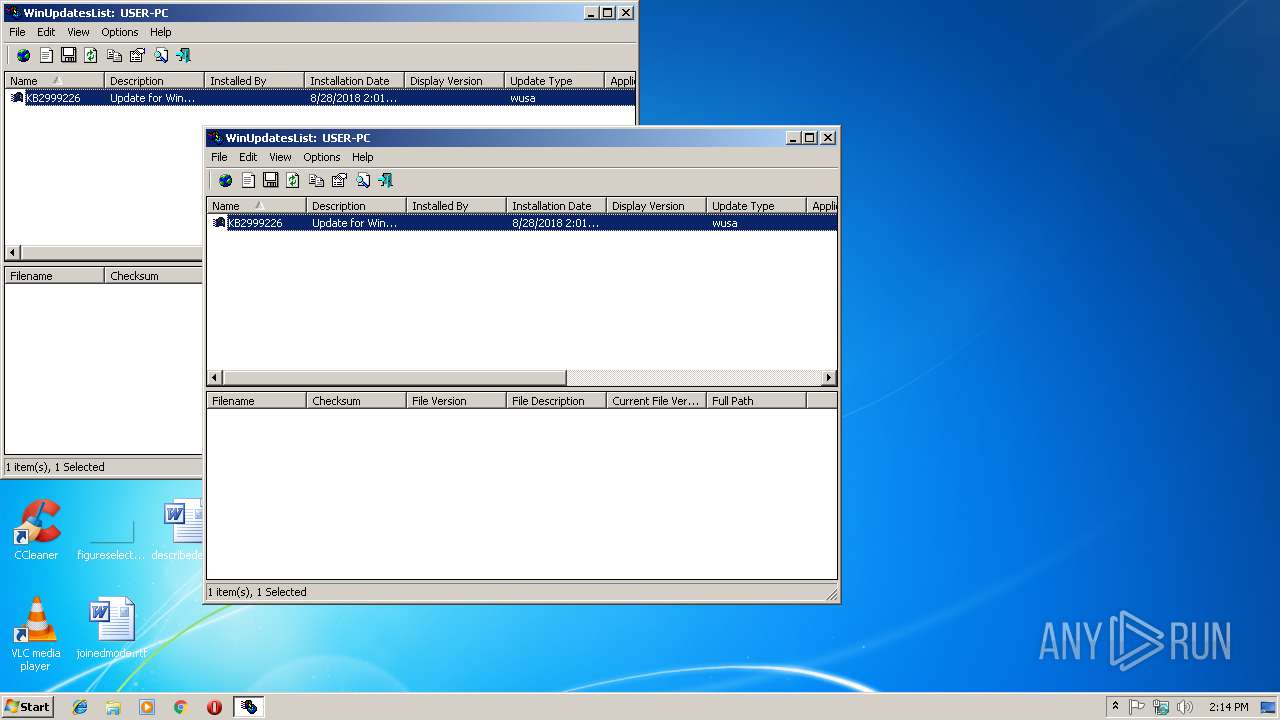Sort by Display Version column in front window

coord(656,206)
